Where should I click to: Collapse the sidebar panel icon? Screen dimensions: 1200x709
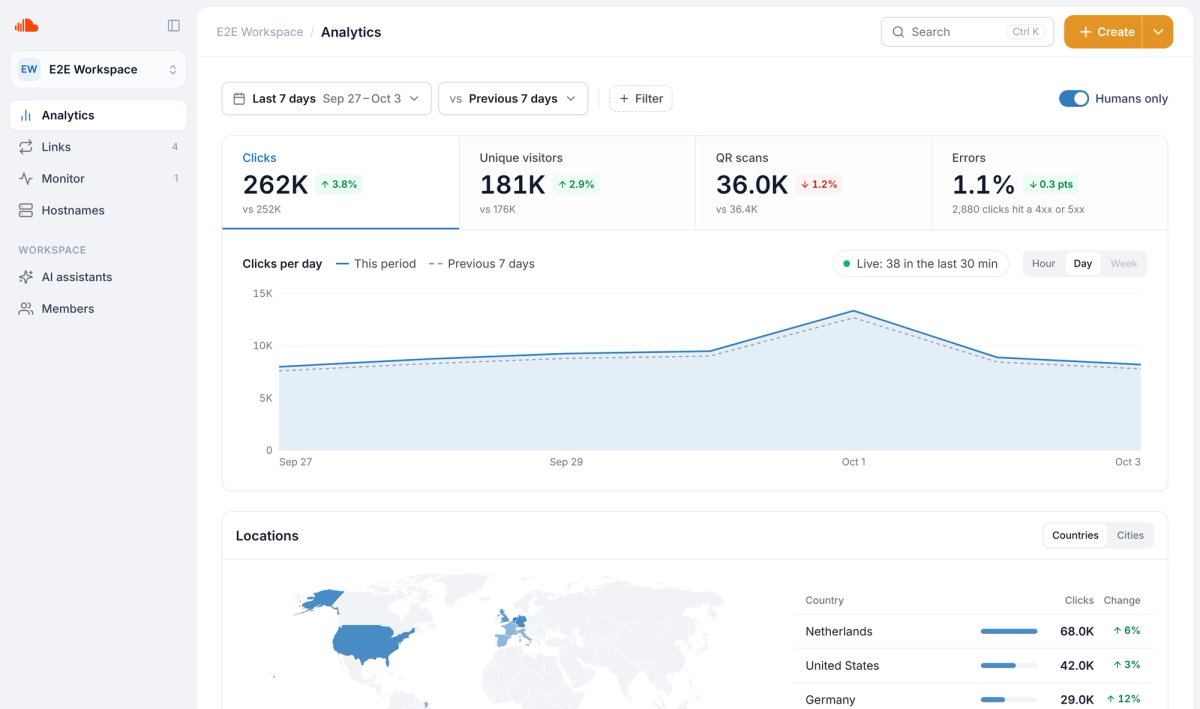(174, 25)
